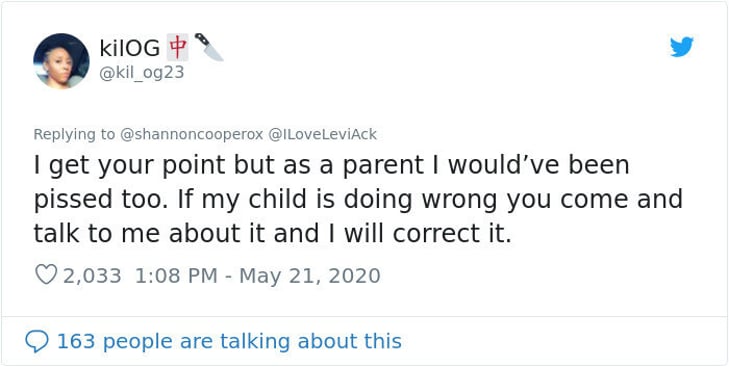The width and height of the screenshot is (729, 367).
Task: Like the tweet with the heart icon
Action: (x=46, y=275)
